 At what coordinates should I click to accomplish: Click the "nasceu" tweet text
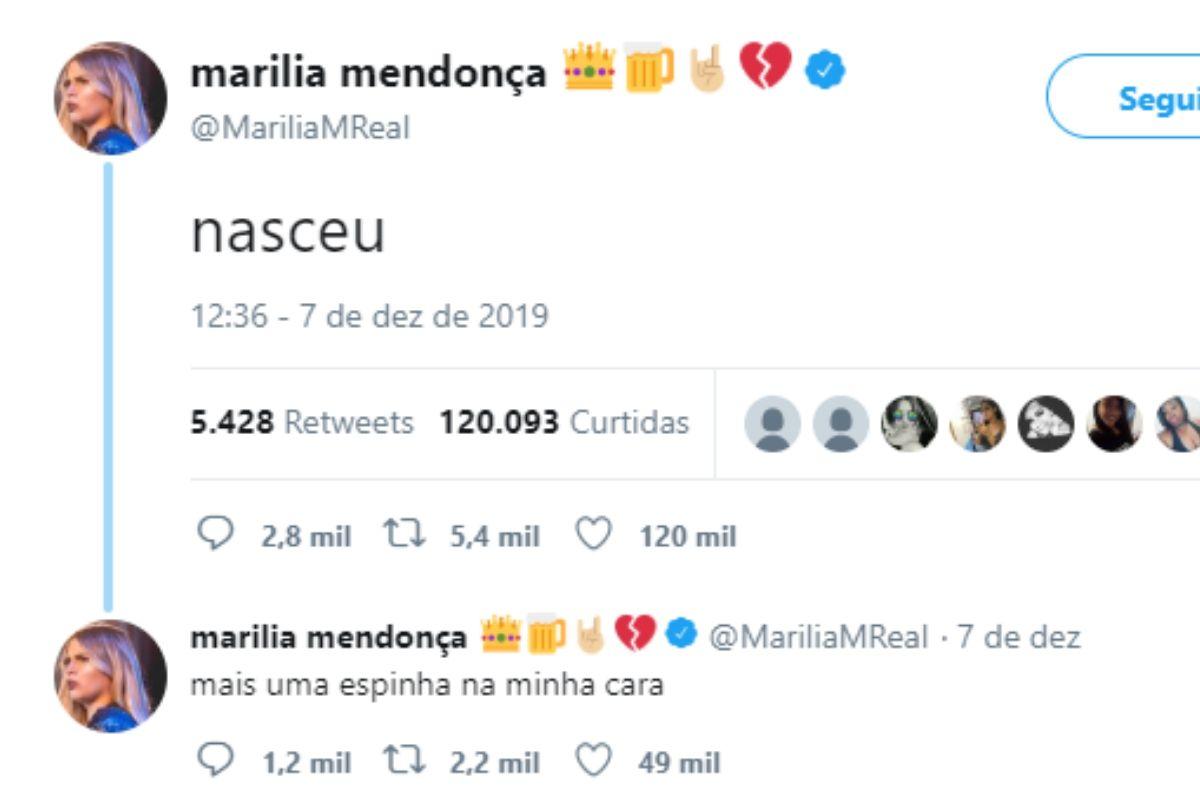pyautogui.click(x=288, y=232)
